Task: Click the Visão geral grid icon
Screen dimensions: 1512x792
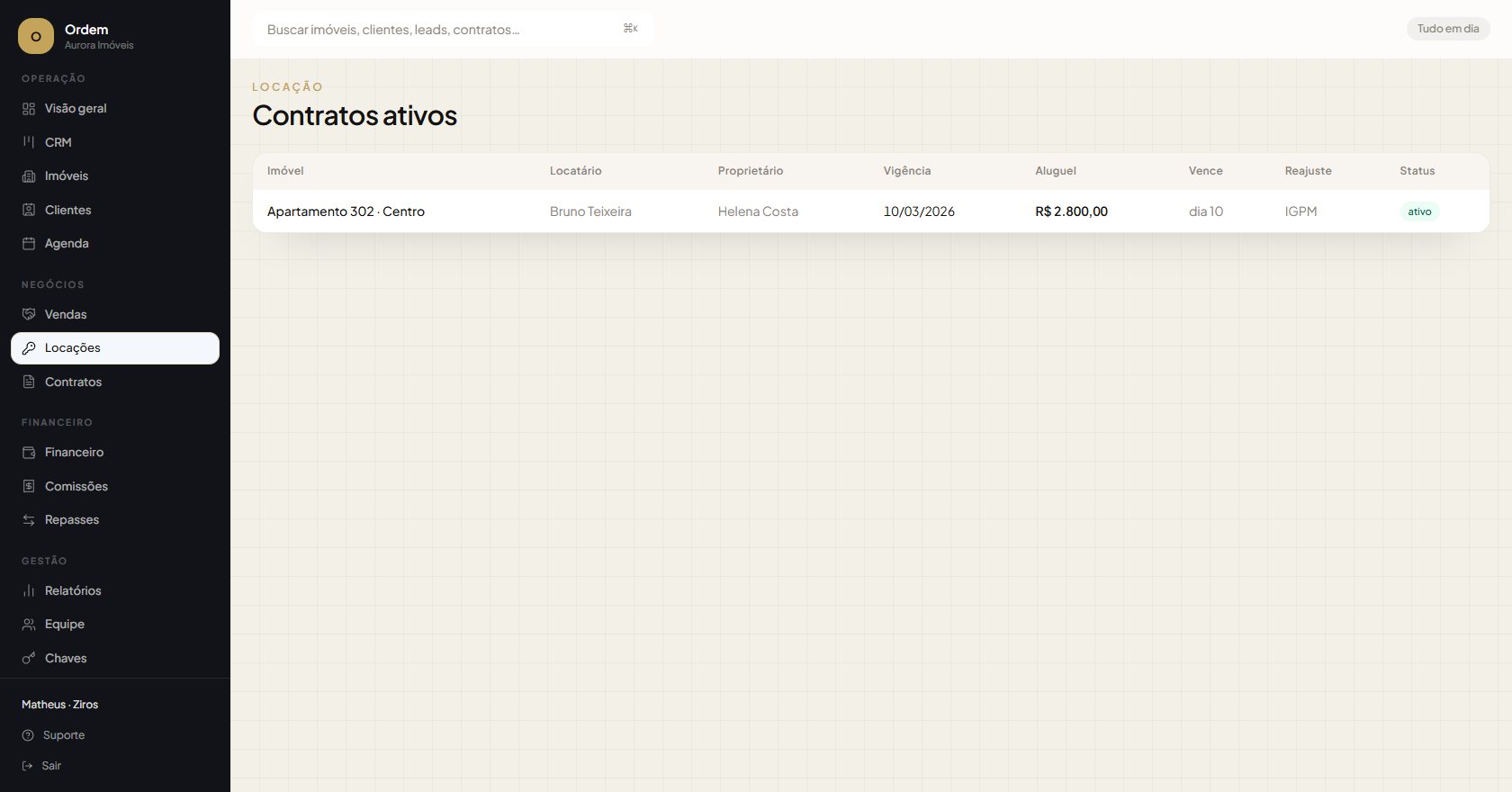Action: pos(29,109)
